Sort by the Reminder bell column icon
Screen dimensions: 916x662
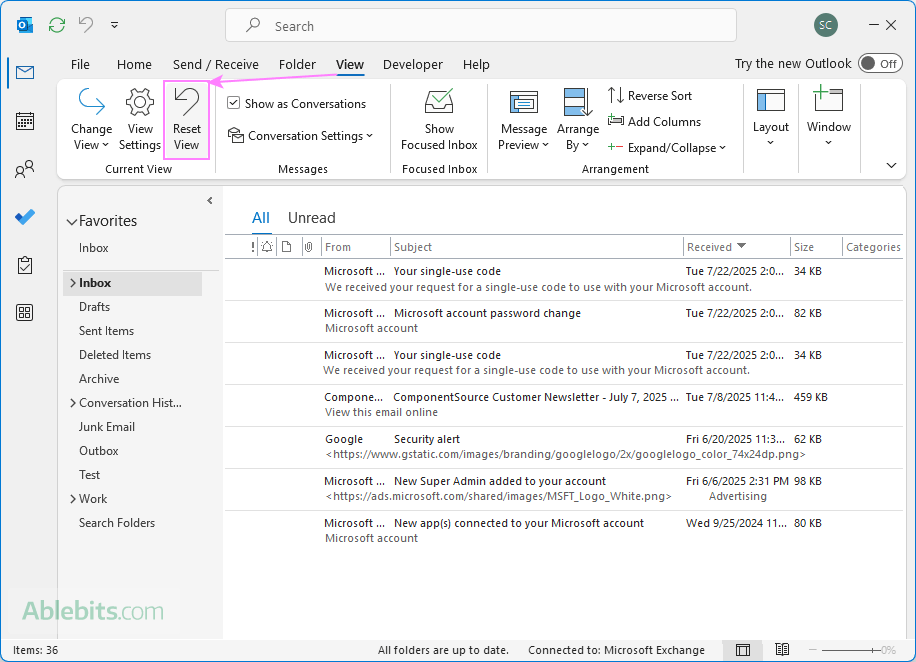267,247
